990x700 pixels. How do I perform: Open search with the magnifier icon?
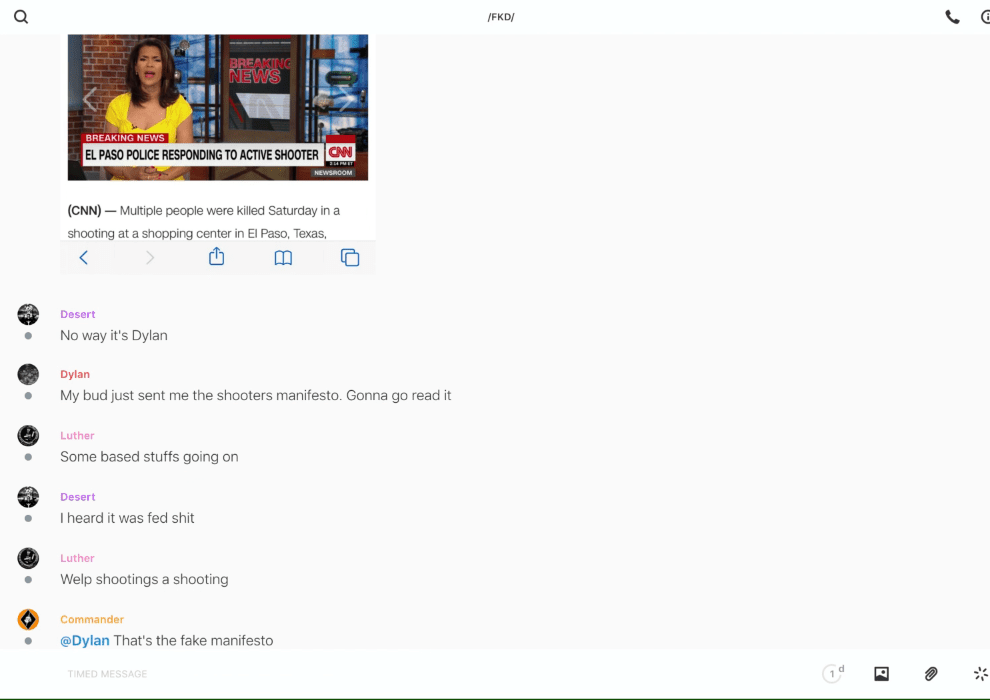(21, 17)
